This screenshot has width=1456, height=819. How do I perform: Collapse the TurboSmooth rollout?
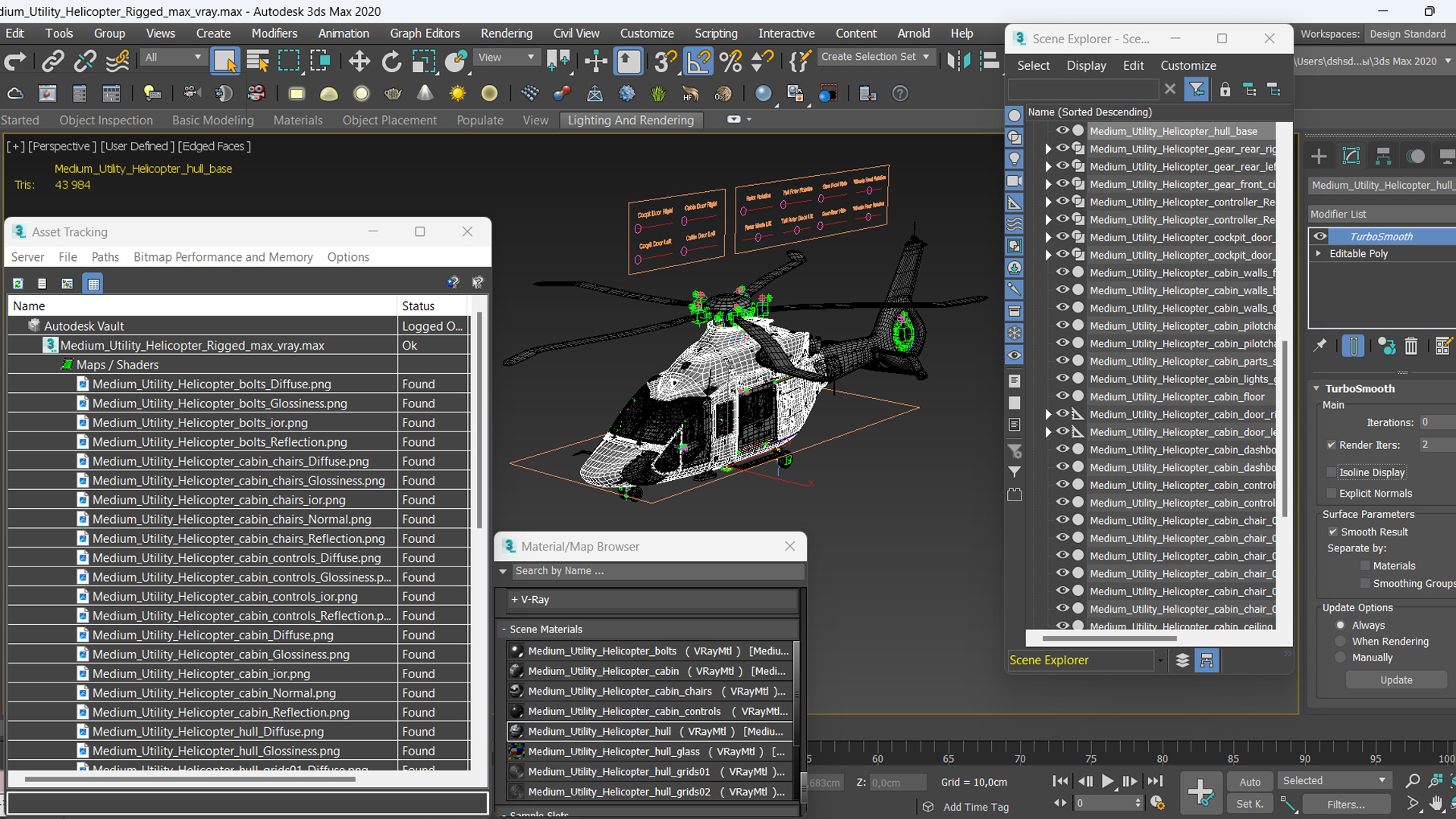(1316, 388)
